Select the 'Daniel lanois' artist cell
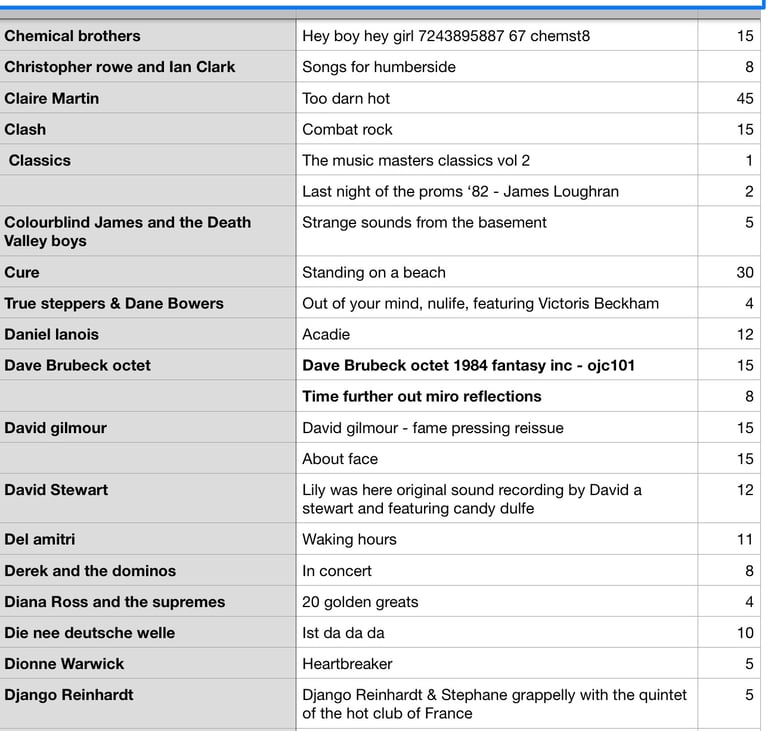Image resolution: width=768 pixels, height=731 pixels. point(147,334)
